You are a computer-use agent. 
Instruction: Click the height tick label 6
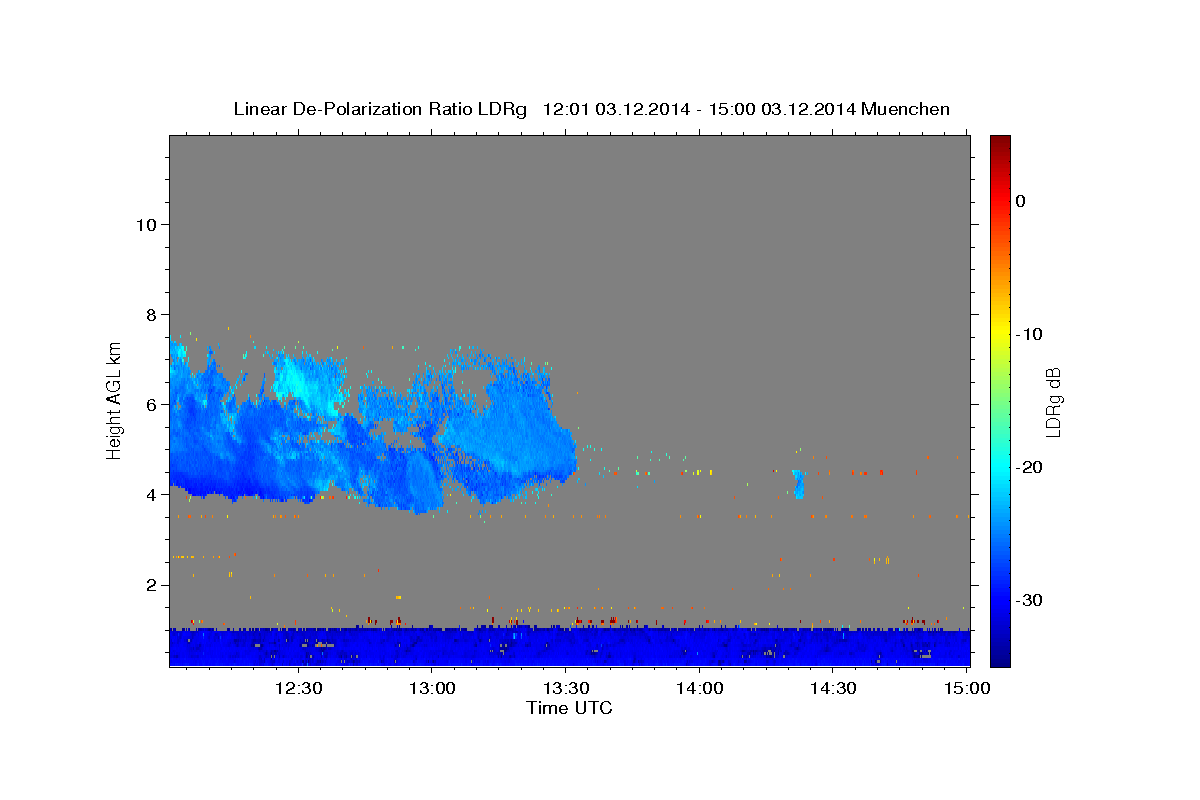click(x=152, y=404)
